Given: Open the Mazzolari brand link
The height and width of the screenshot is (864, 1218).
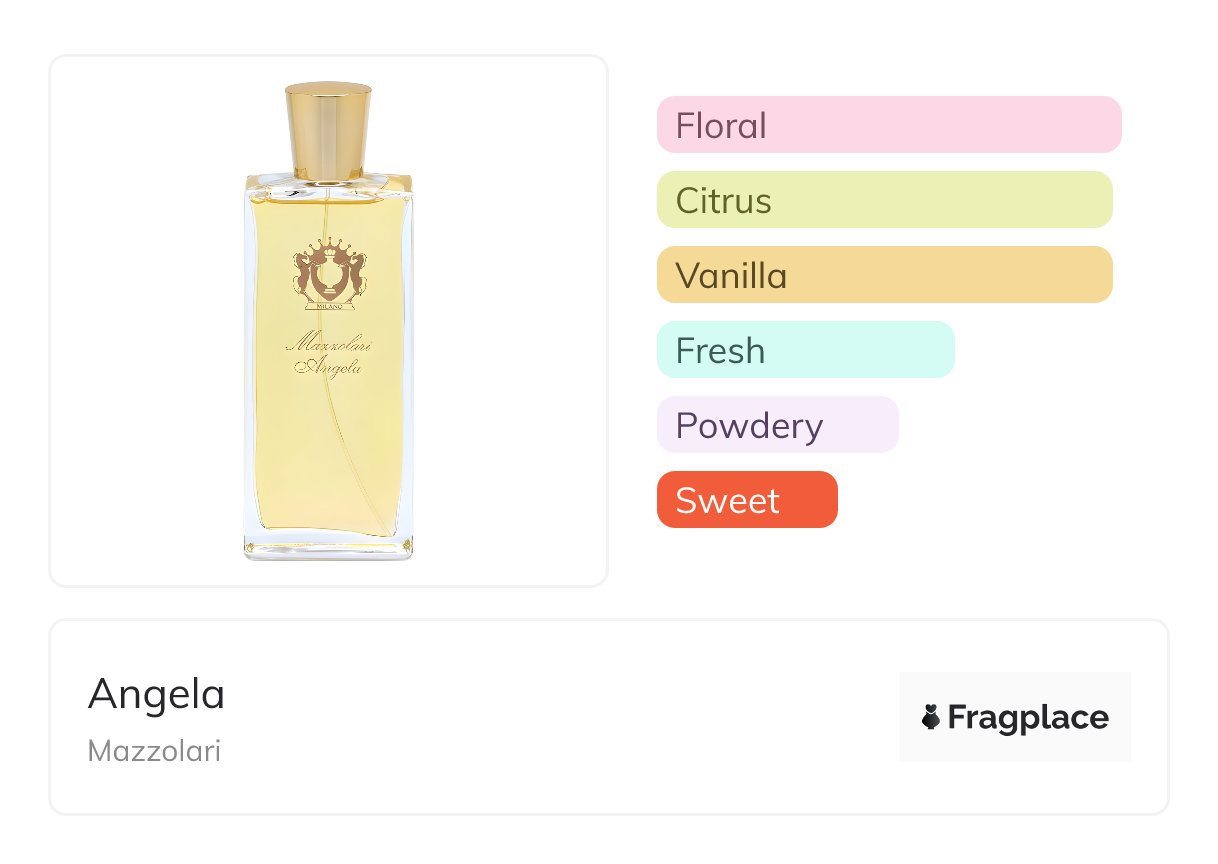Looking at the screenshot, I should pyautogui.click(x=154, y=751).
